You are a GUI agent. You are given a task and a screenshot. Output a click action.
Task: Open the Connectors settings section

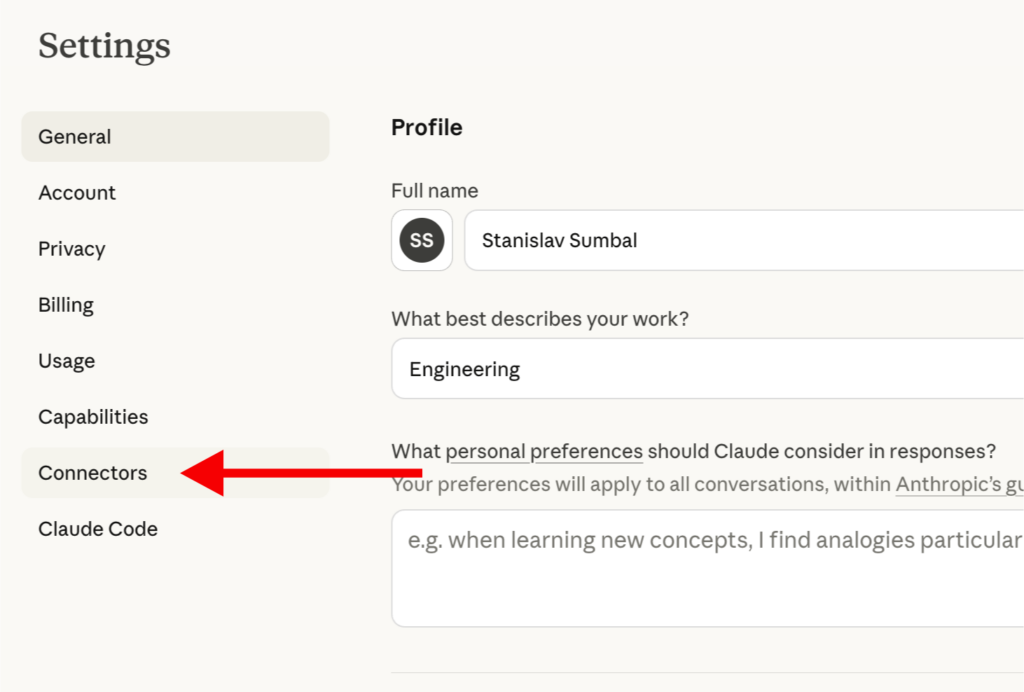175,473
